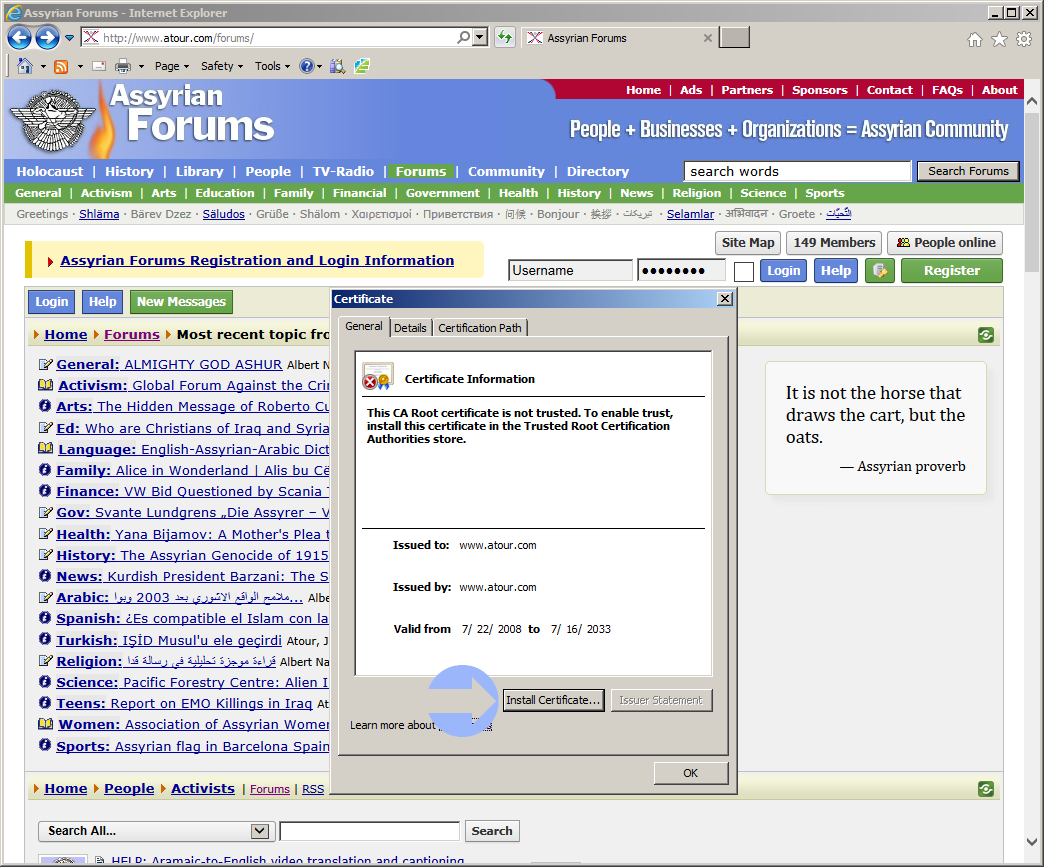Click the green refresh icon near the topic header
Screen dimensions: 1044x867
[x=986, y=335]
